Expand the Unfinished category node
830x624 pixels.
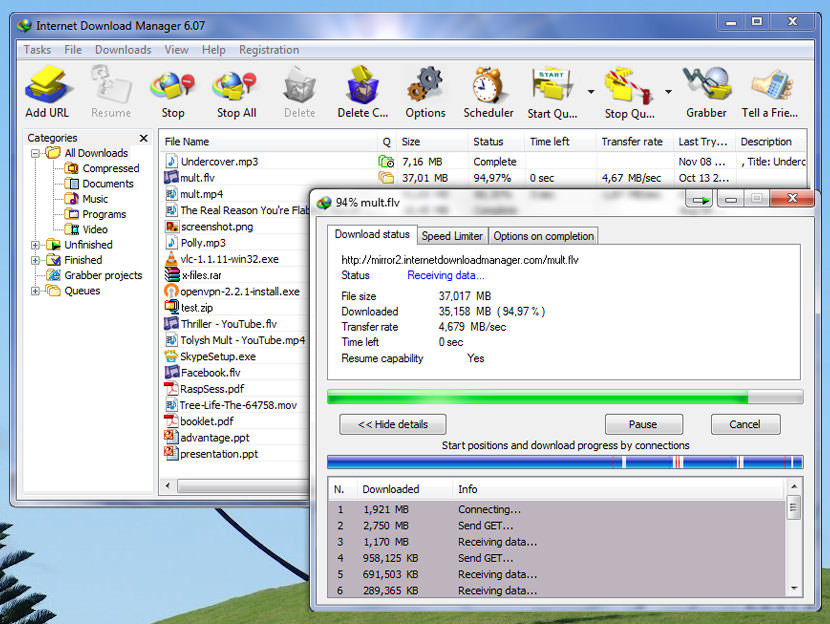pos(35,245)
